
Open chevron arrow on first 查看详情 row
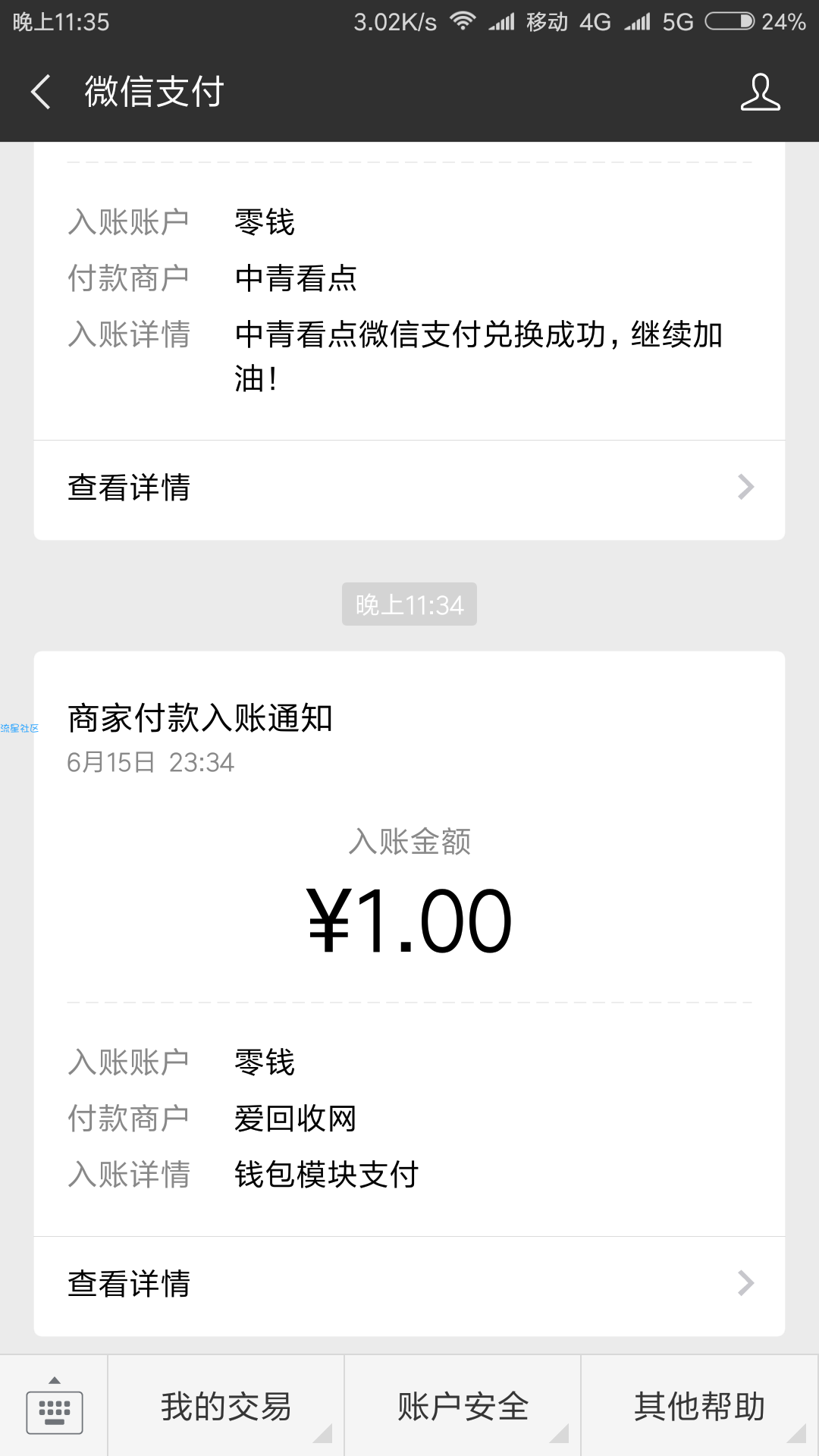746,487
